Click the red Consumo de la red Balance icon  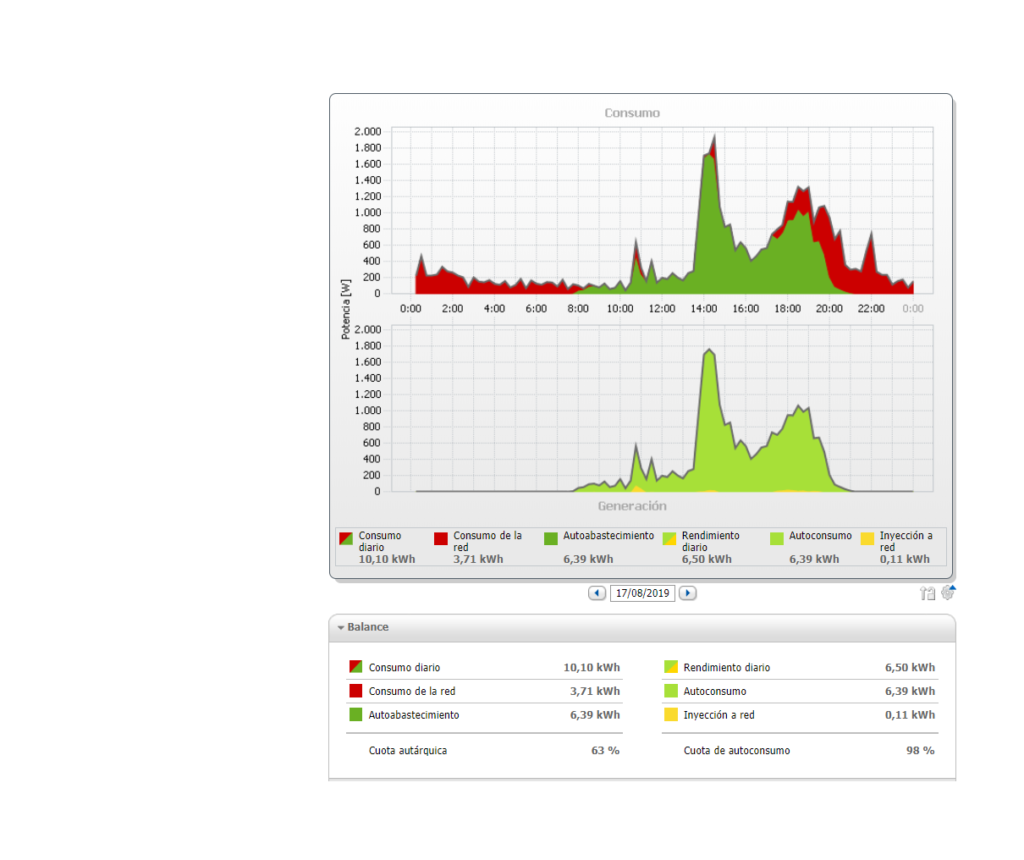click(355, 691)
